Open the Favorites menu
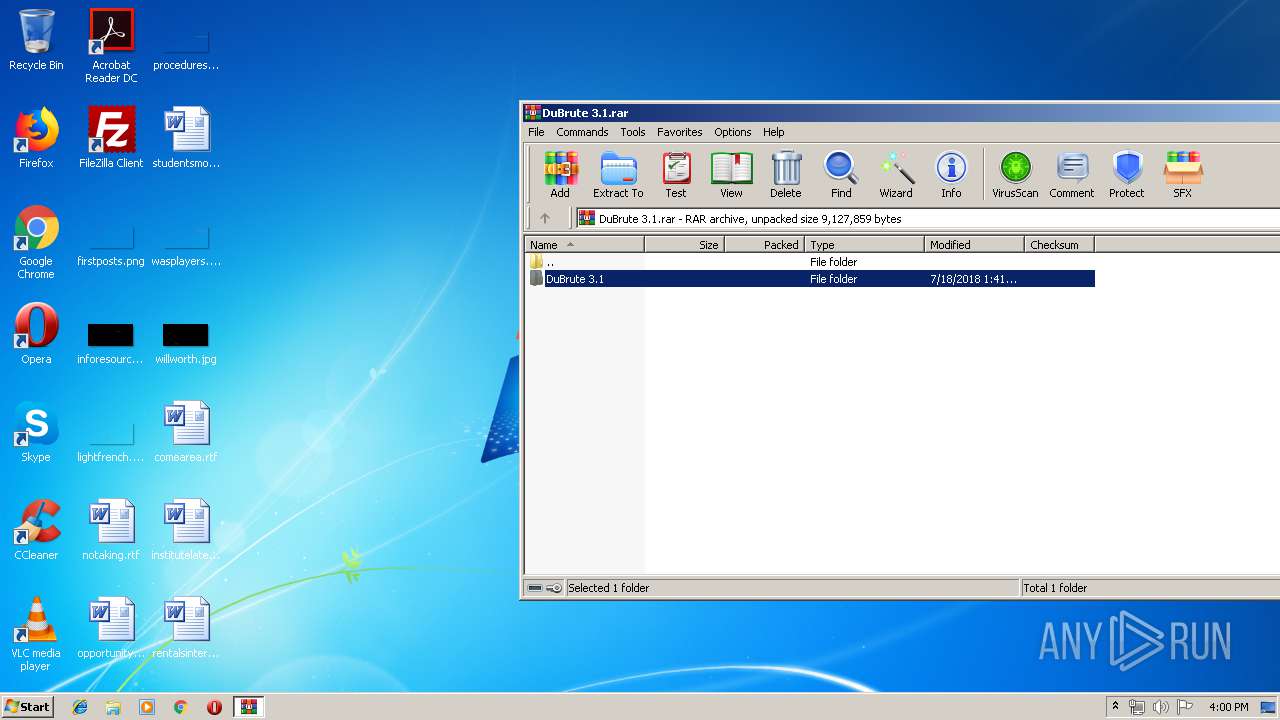 click(679, 132)
